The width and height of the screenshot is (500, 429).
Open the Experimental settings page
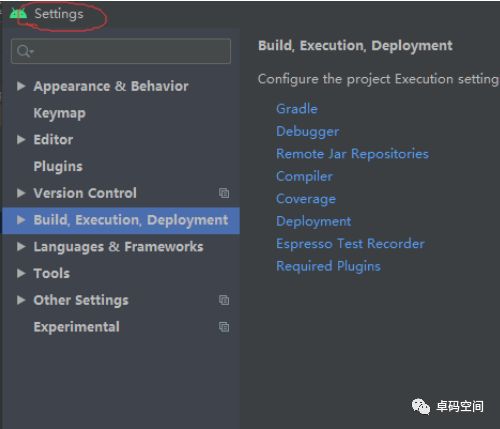click(x=76, y=327)
